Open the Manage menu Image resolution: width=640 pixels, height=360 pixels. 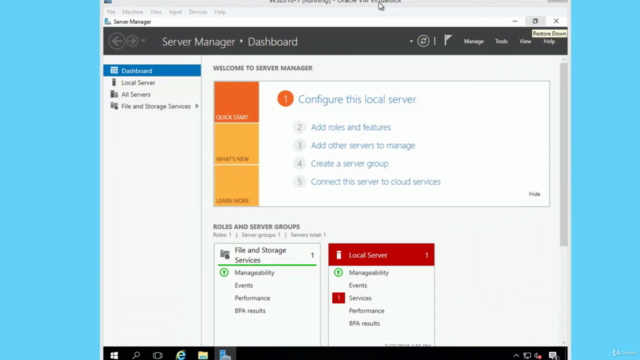pos(473,41)
